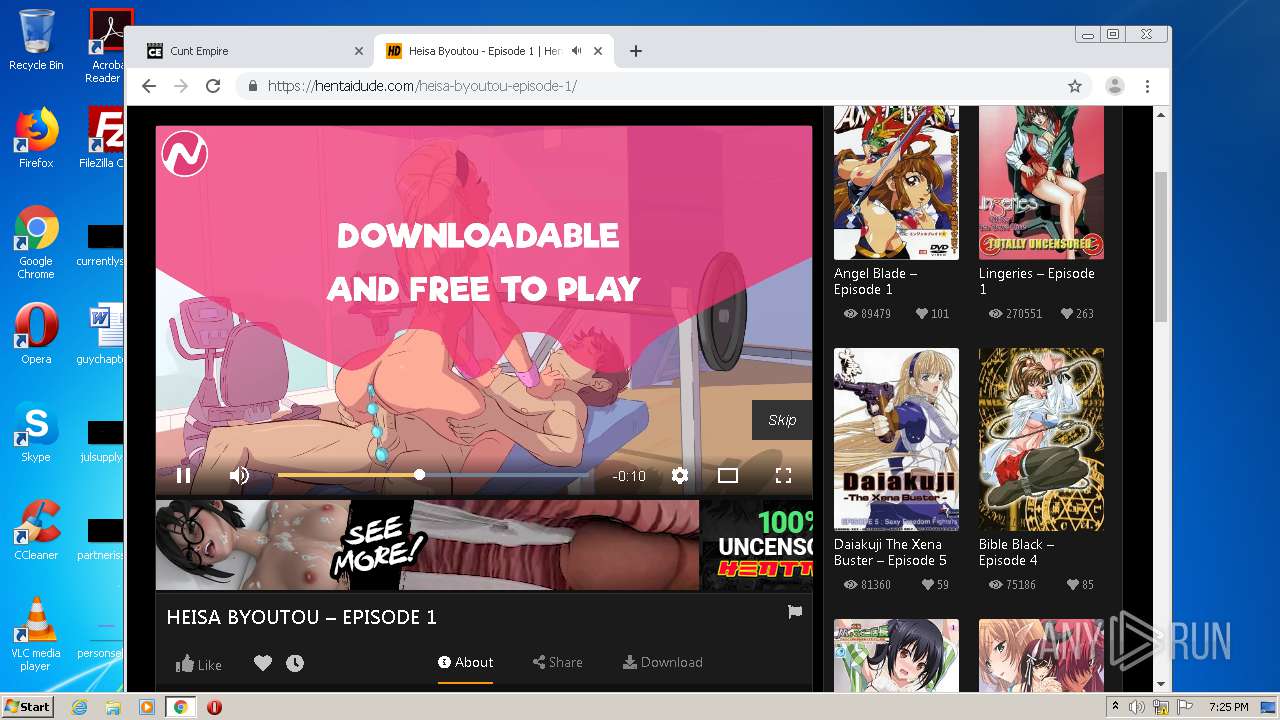Screen dimensions: 1280x720
Task: Skip the pre-roll advertisement
Action: (x=782, y=420)
